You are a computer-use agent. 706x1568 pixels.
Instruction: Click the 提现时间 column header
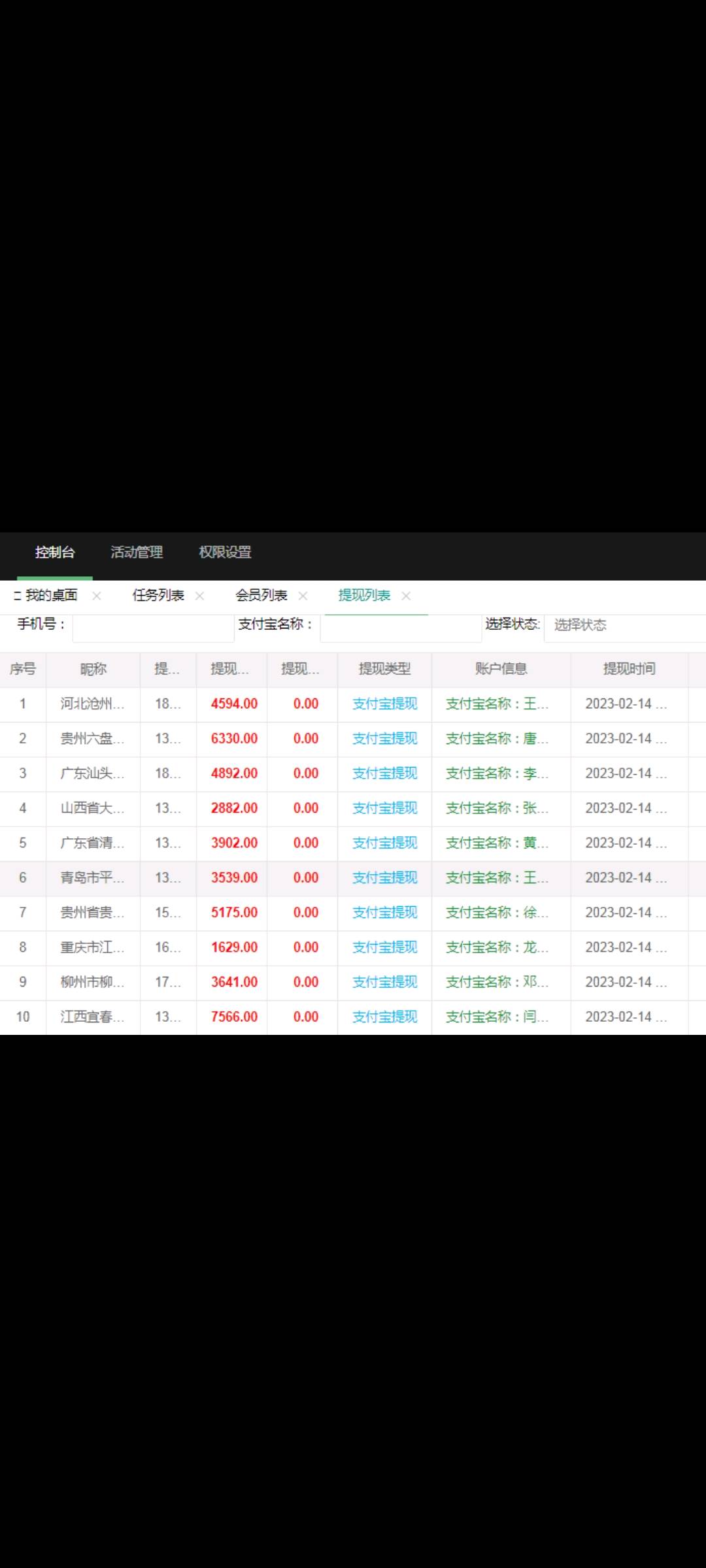pos(629,669)
